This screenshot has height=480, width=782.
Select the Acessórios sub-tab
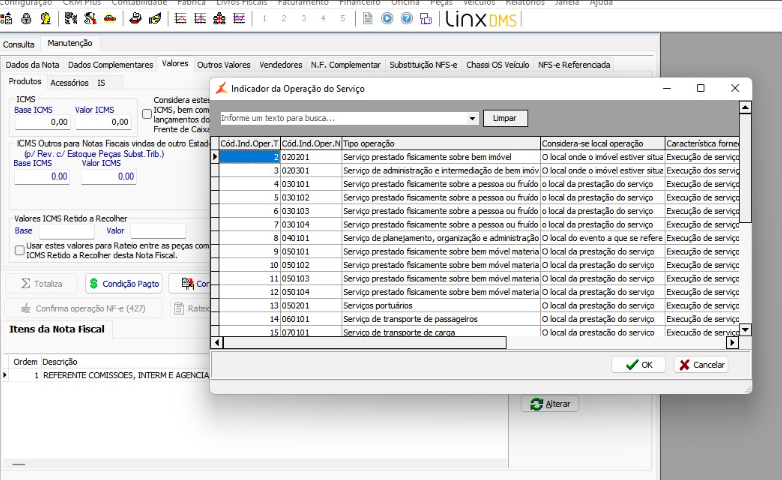(x=69, y=83)
